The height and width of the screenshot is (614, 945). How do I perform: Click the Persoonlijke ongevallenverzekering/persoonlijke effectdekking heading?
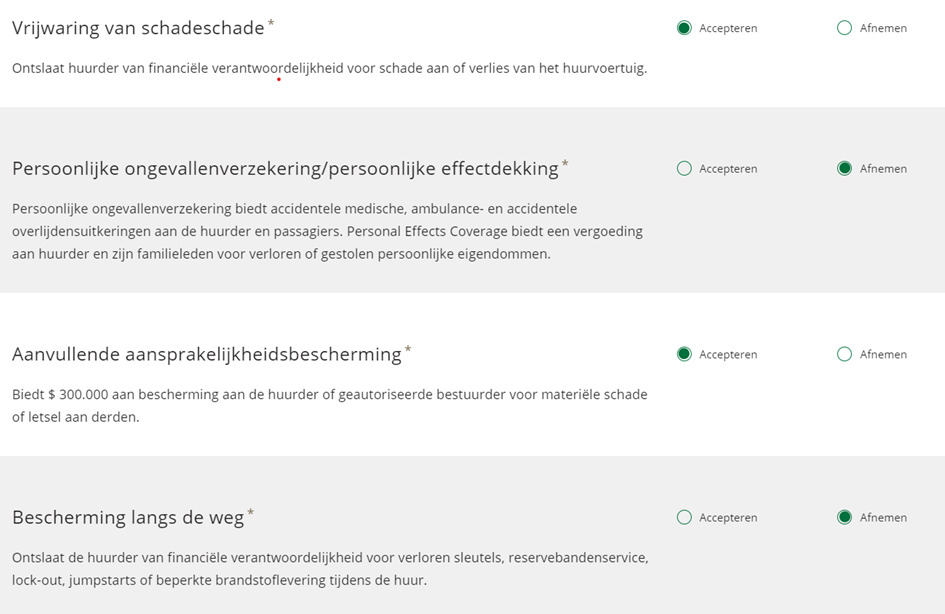point(285,169)
